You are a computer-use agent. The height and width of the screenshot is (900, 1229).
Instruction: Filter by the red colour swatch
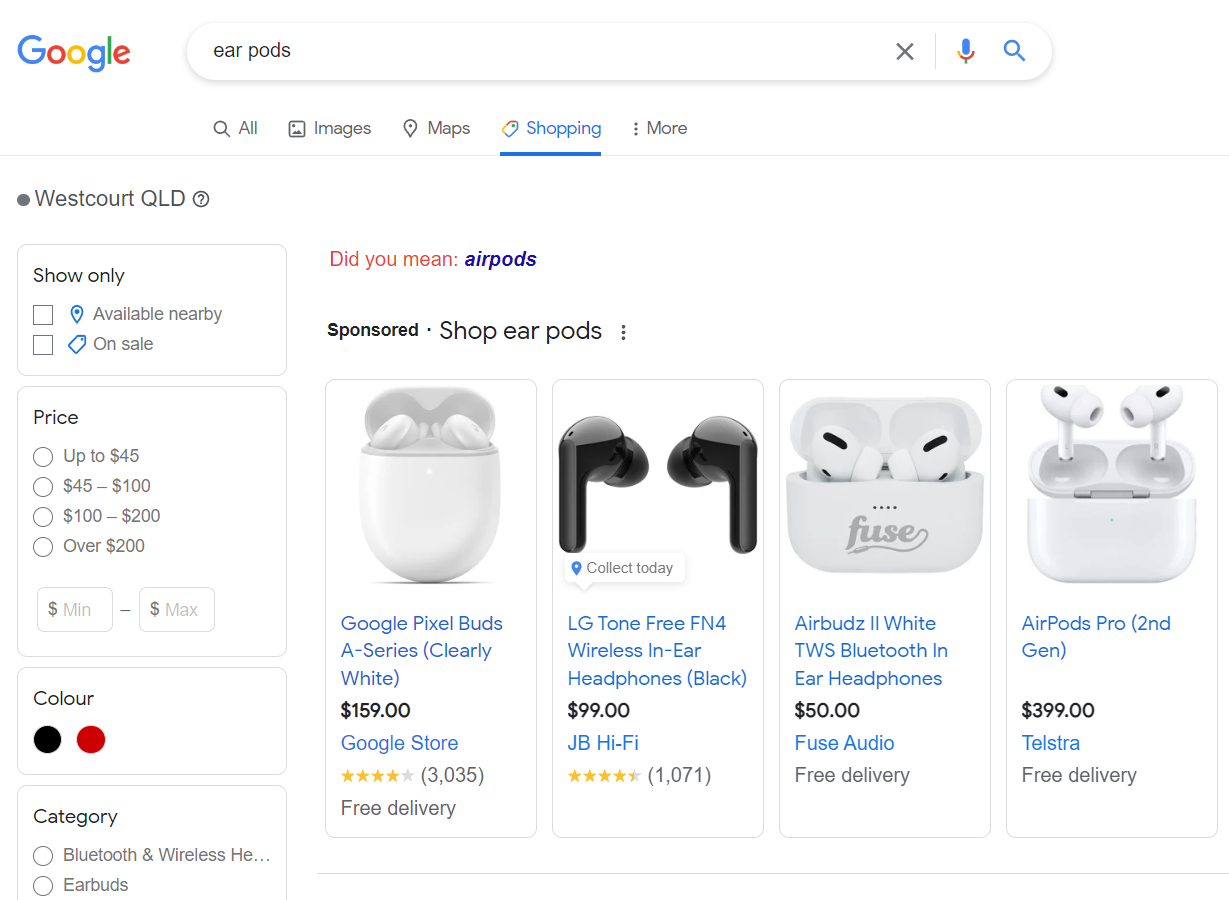[x=91, y=740]
